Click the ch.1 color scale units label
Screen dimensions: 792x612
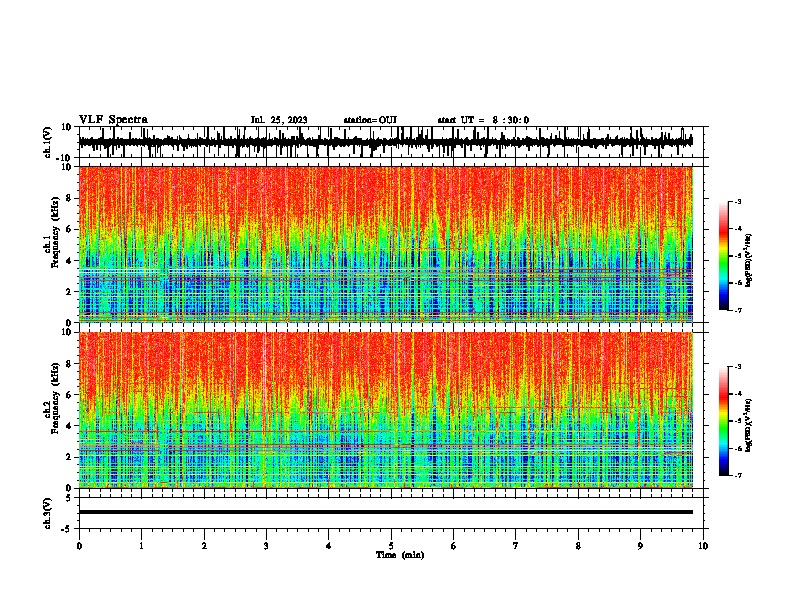click(749, 260)
